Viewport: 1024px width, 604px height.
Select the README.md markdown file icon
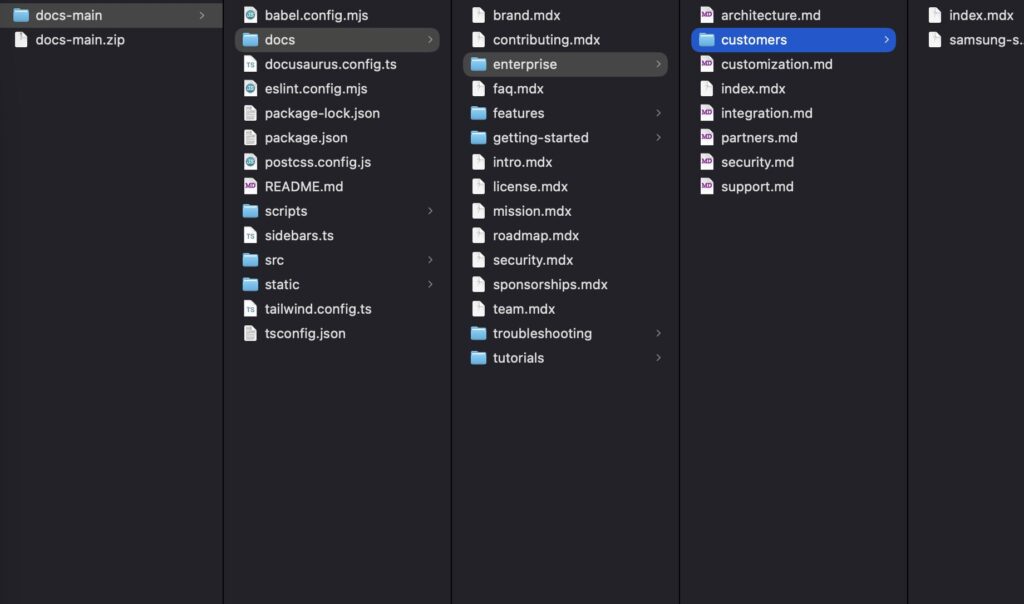pyautogui.click(x=250, y=187)
